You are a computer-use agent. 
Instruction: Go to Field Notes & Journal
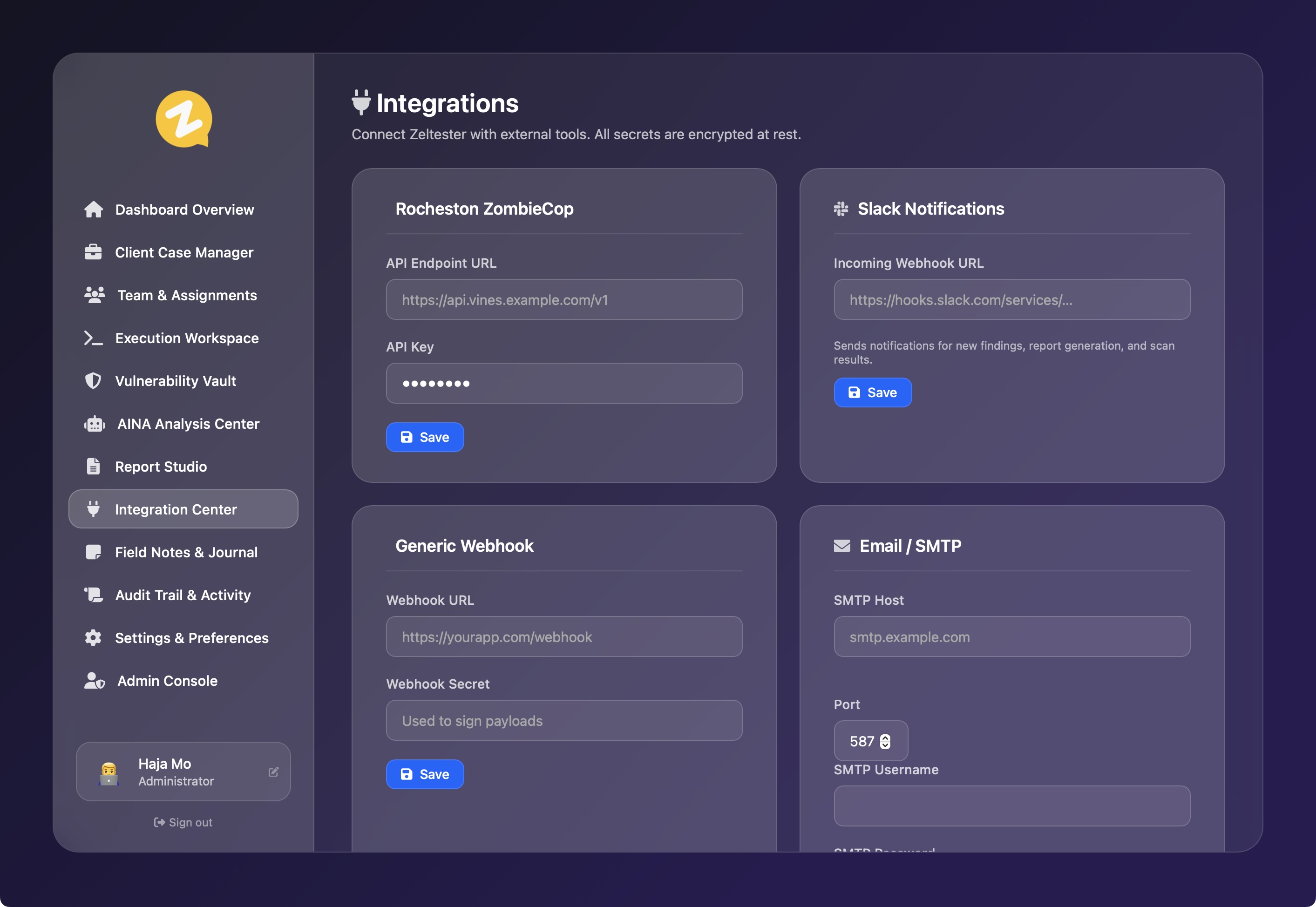click(186, 552)
